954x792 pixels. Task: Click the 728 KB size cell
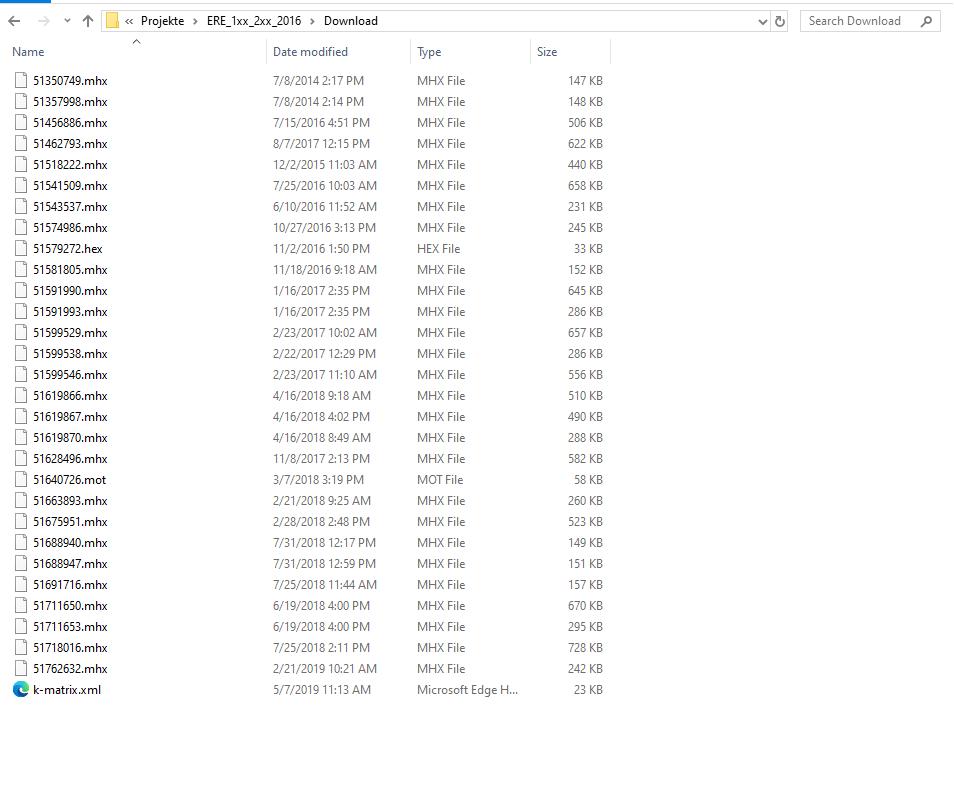click(585, 648)
